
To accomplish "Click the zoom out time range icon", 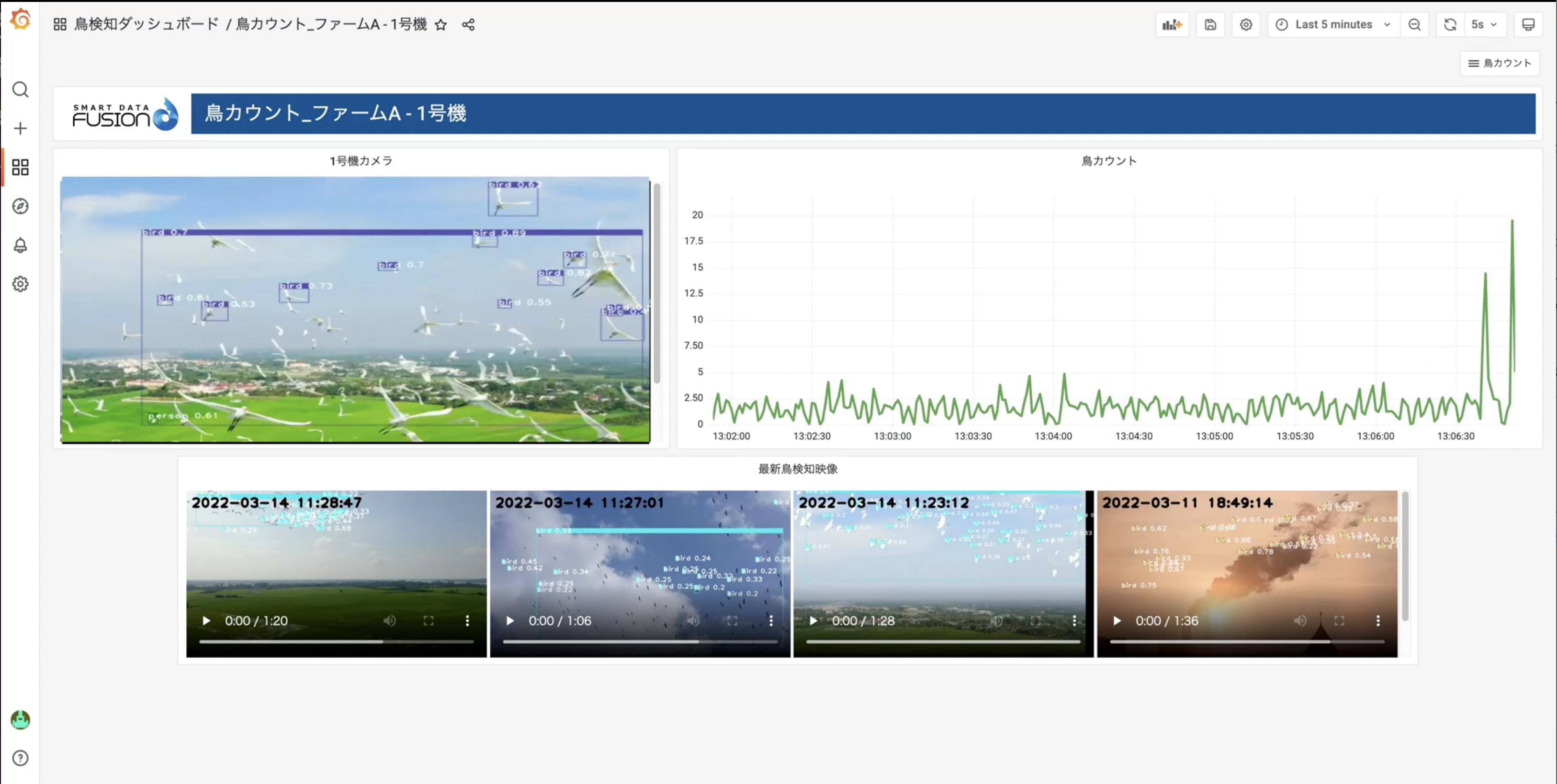I will pyautogui.click(x=1414, y=25).
